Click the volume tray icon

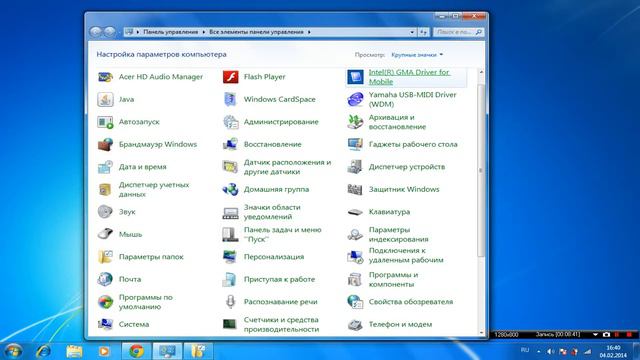tap(550, 351)
